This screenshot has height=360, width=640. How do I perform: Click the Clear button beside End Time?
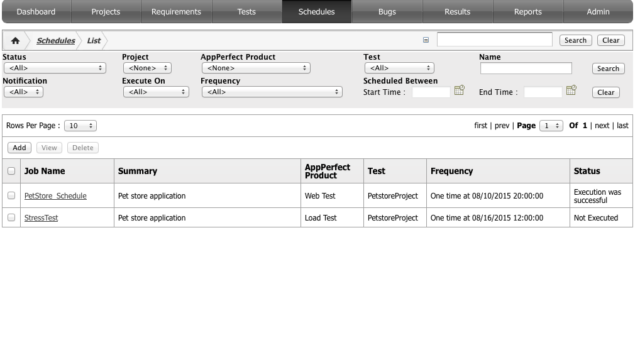pos(606,92)
